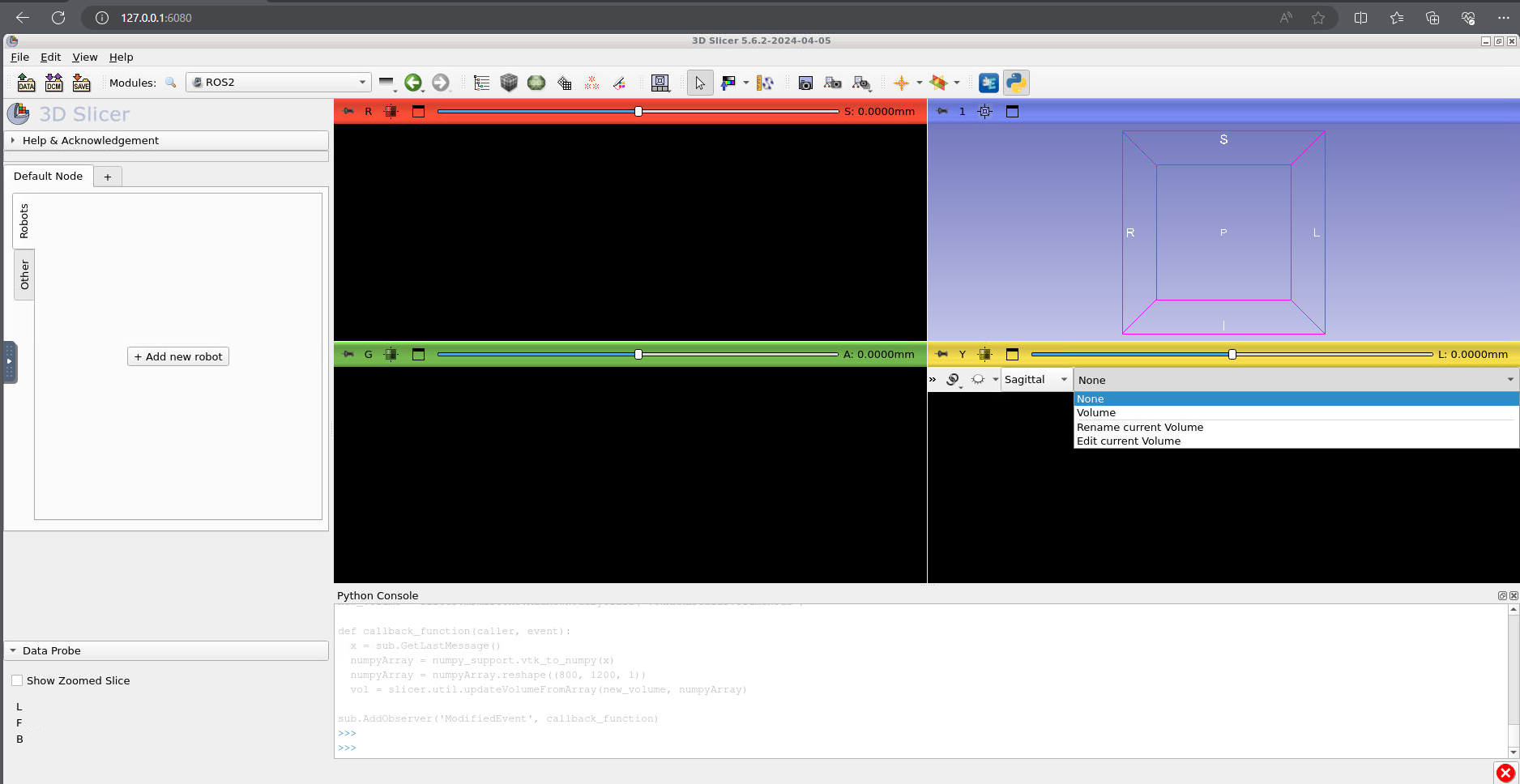Click the green slice offset slider handle
Screen dimensions: 1520x784
click(x=638, y=354)
